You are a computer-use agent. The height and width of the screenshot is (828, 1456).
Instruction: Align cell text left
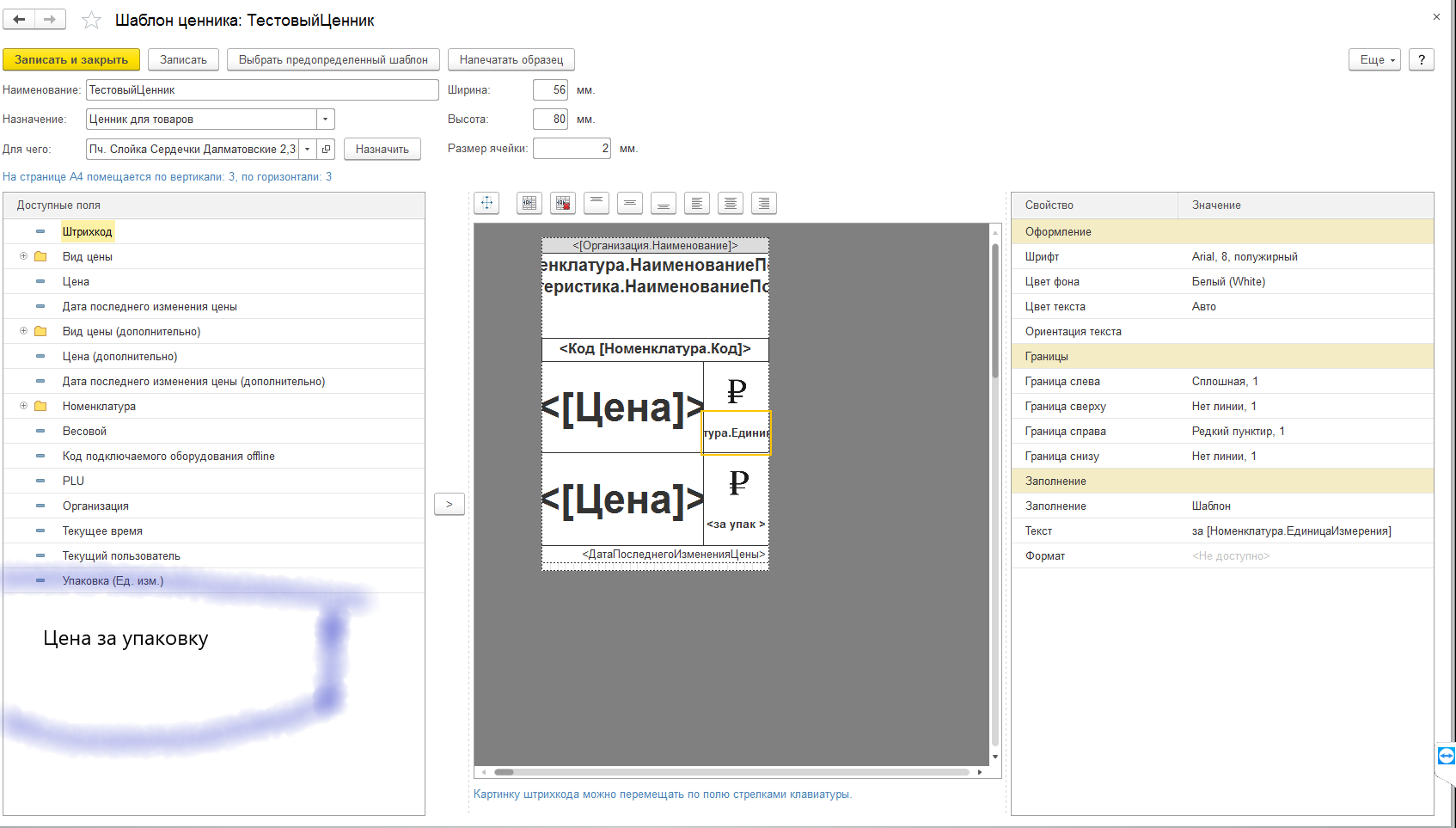coord(697,203)
